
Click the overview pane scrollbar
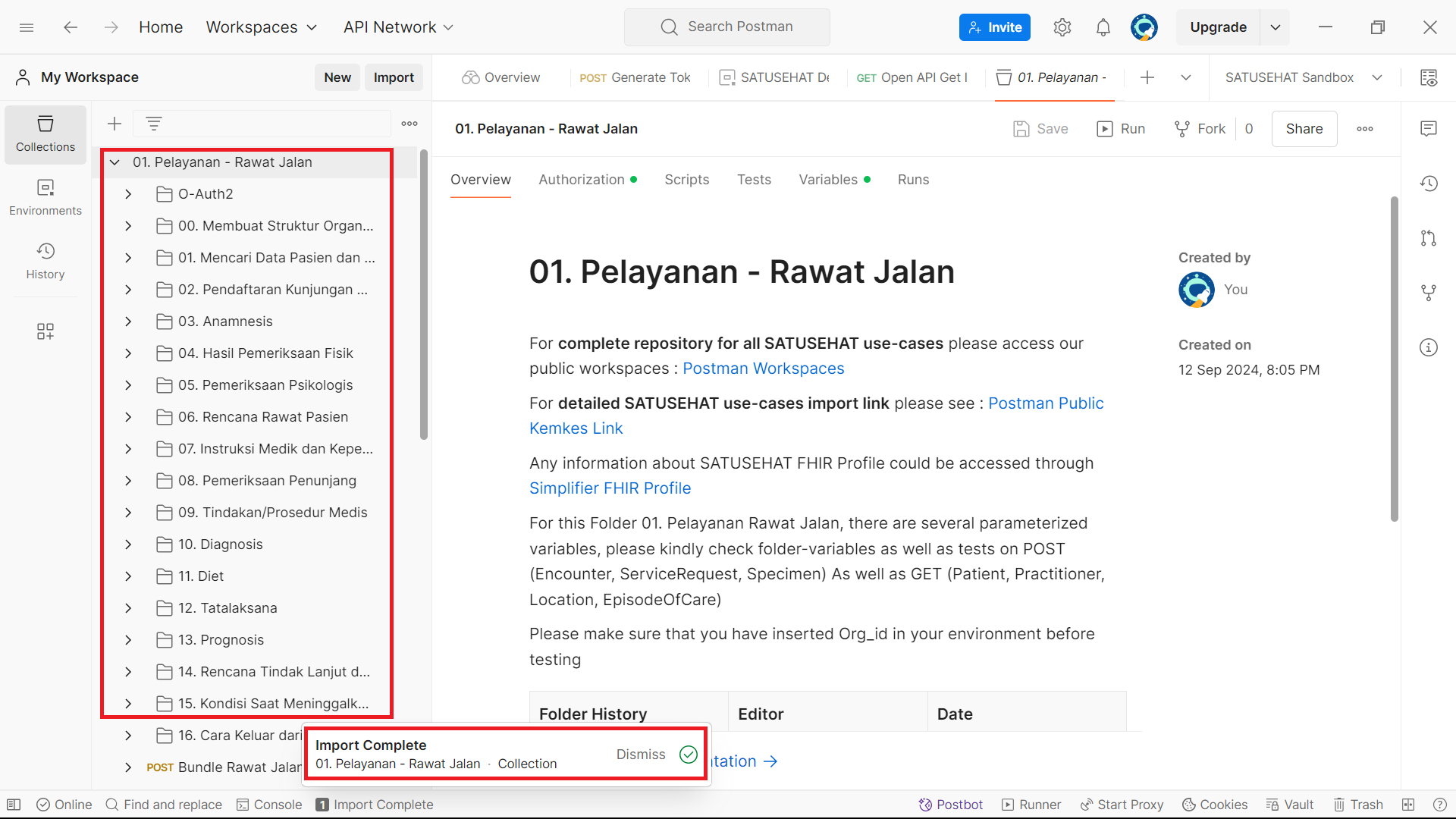1394,359
